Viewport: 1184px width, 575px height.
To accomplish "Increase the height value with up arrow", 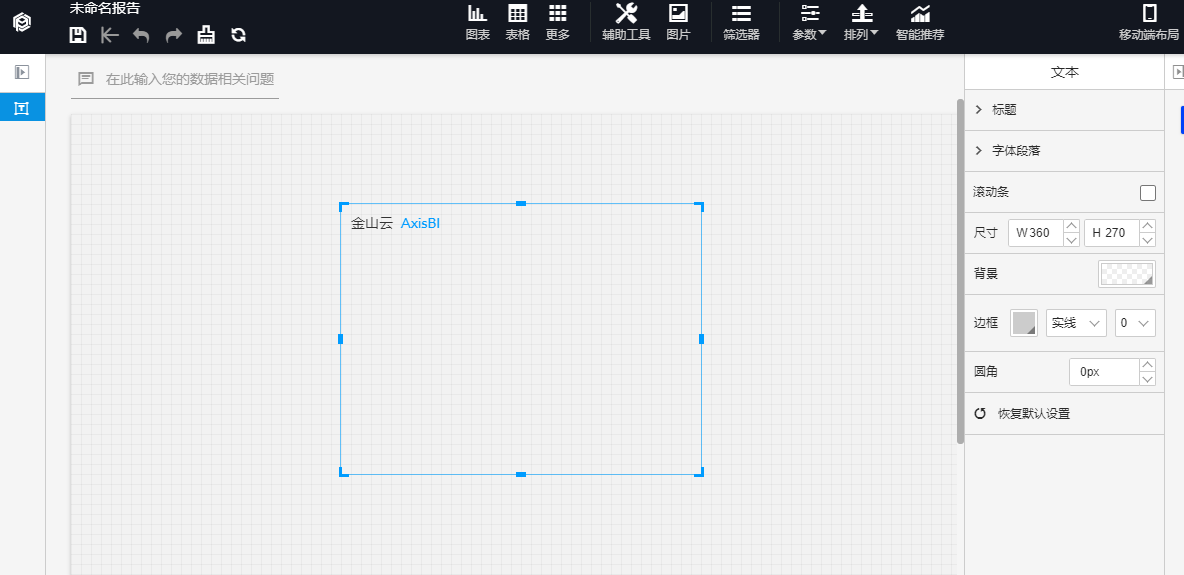I will point(1148,226).
